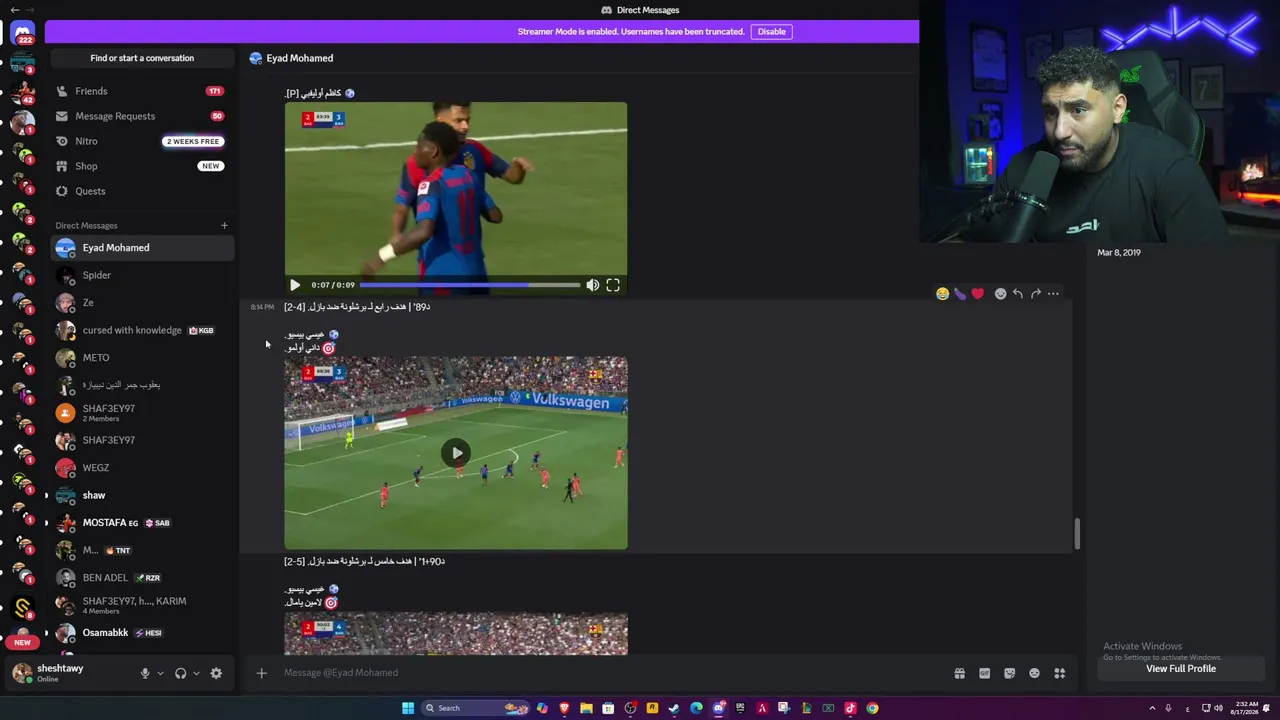The width and height of the screenshot is (1280, 720).
Task: Forward the hovered message
Action: [1036, 294]
